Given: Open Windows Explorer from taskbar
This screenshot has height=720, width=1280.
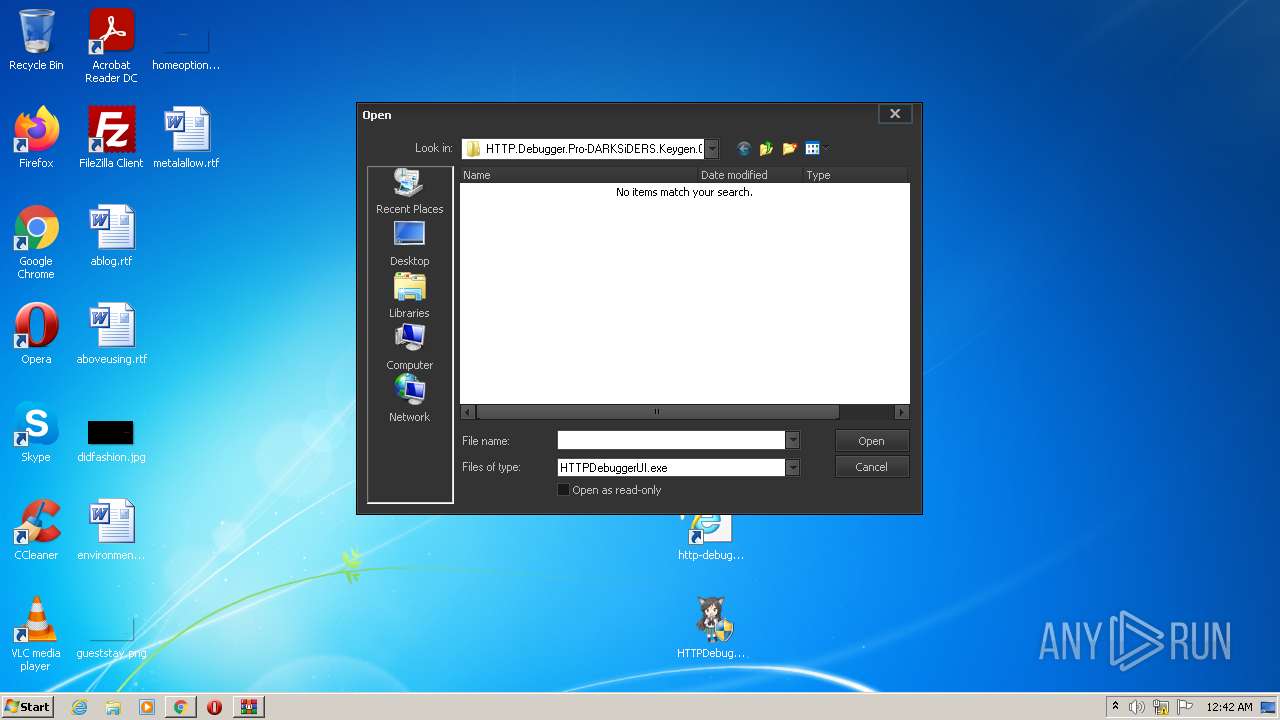Looking at the screenshot, I should click(x=113, y=707).
